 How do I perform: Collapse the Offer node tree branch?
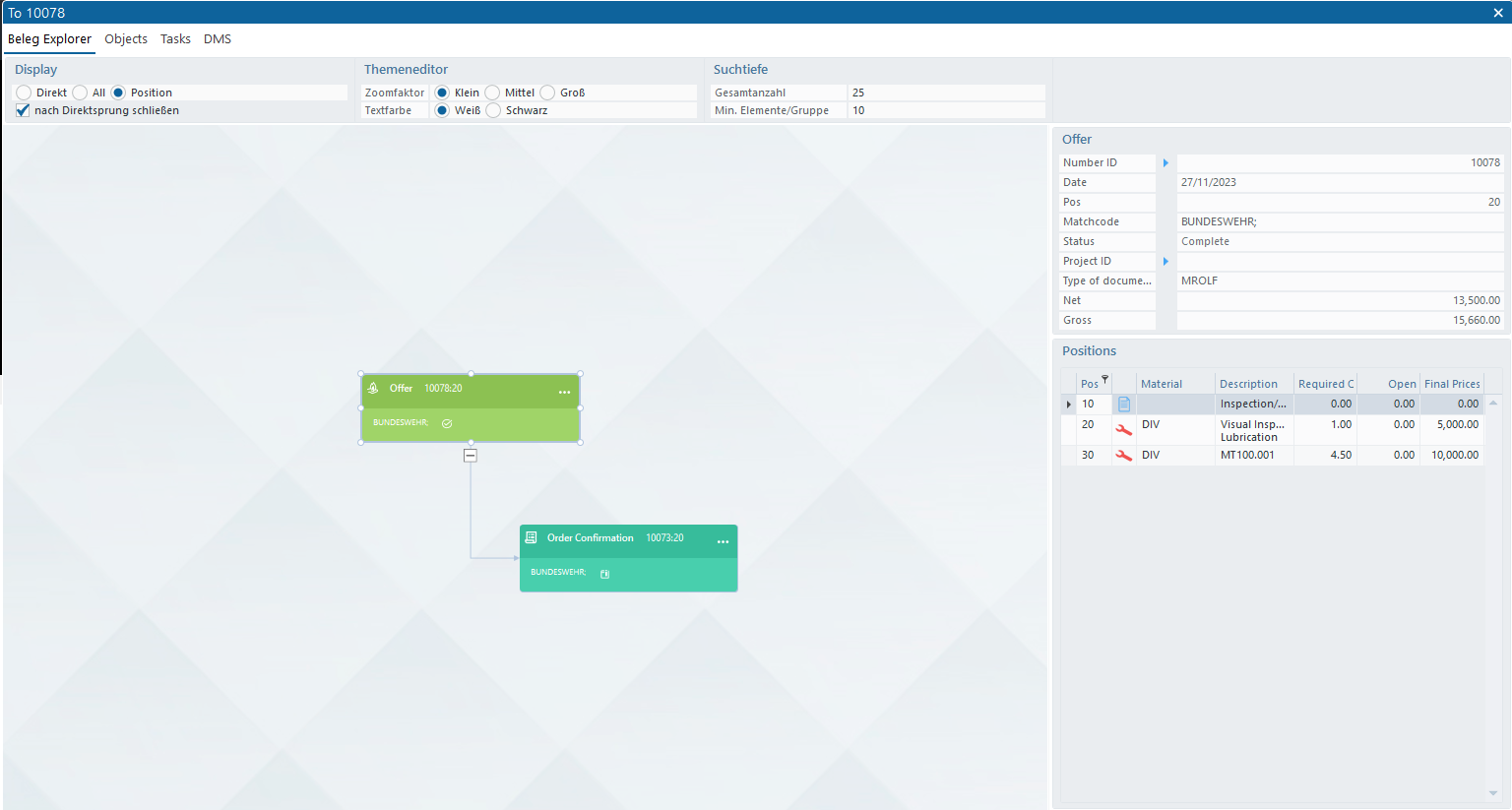click(471, 456)
